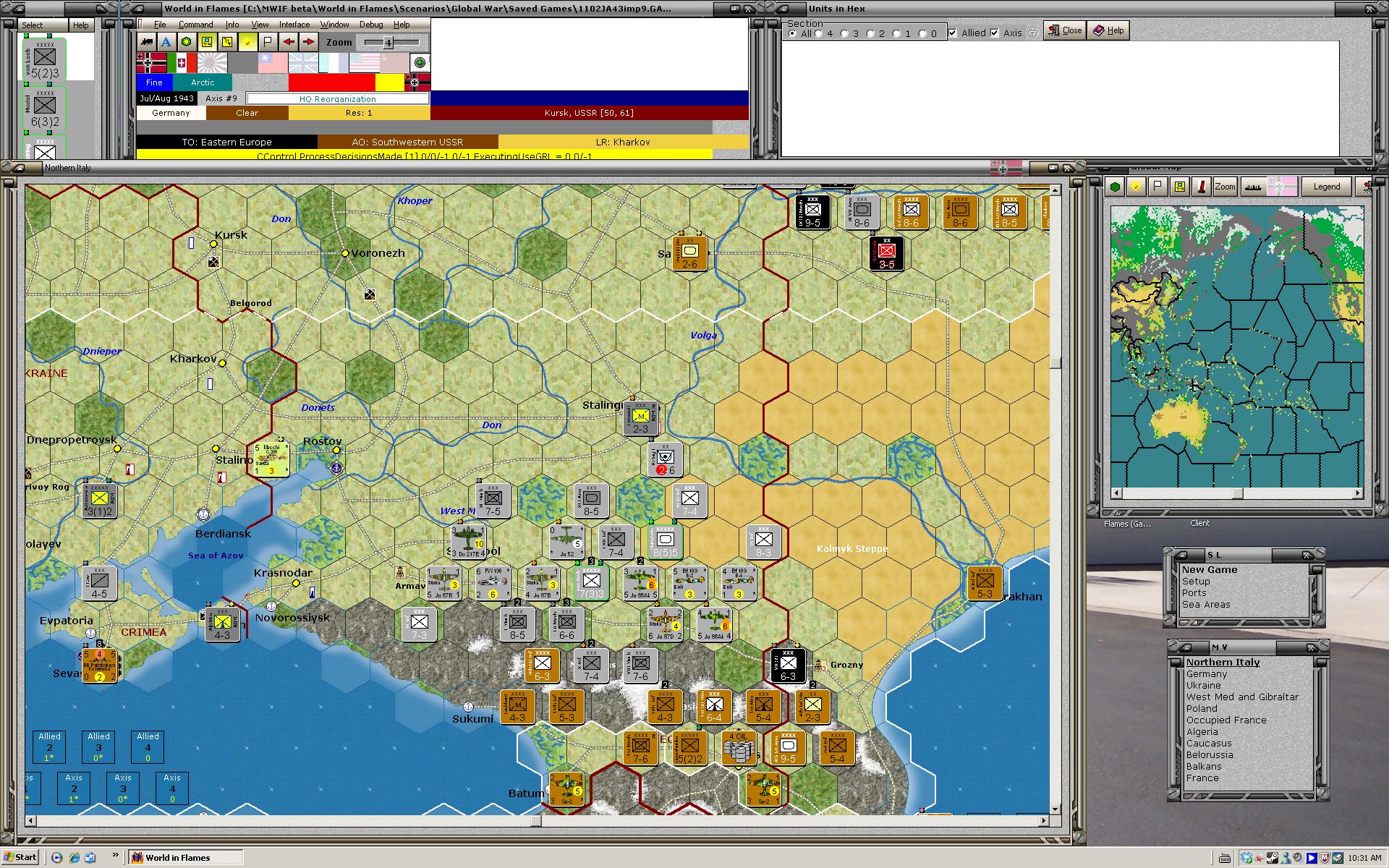
Task: Click the ship silhouette icon in Global Map toolbar
Action: tap(1254, 187)
